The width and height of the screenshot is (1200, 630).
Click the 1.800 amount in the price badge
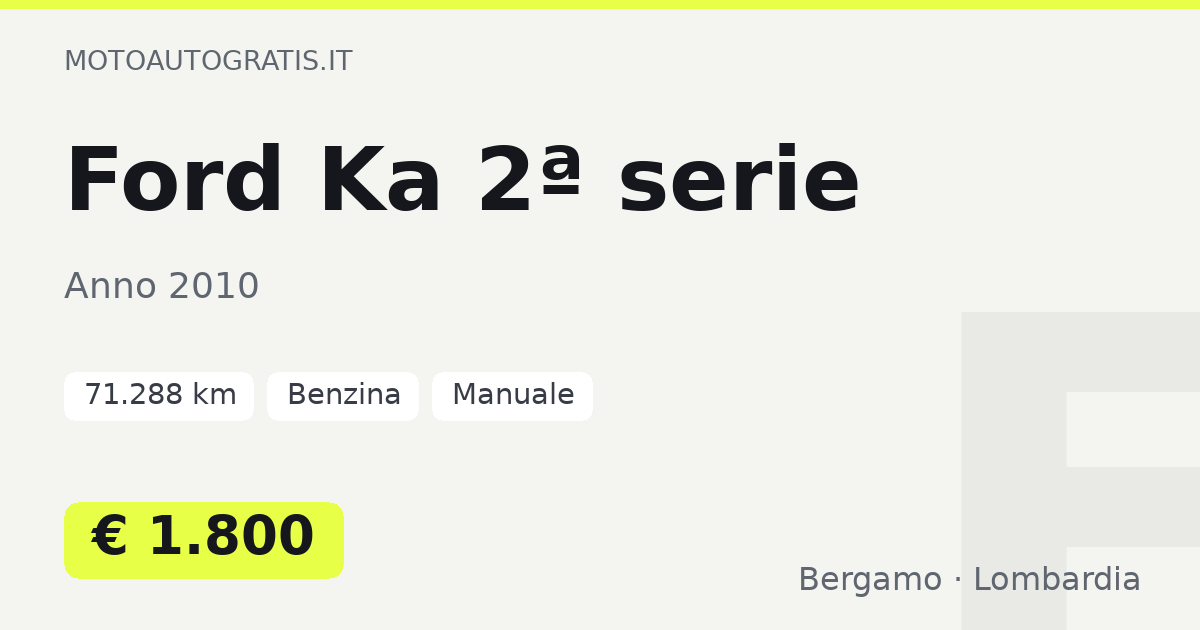click(x=231, y=538)
